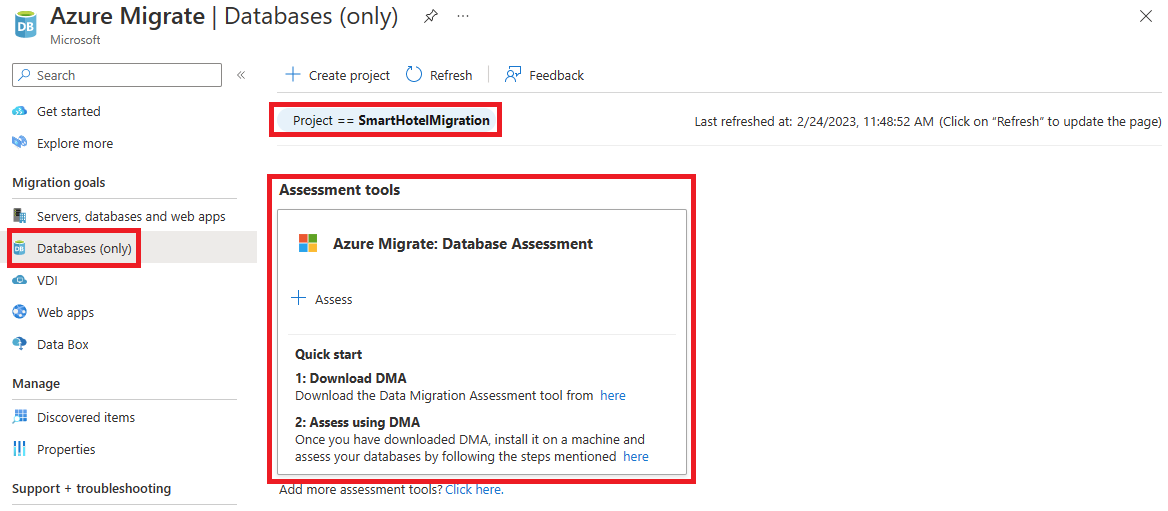Collapse the sidebar with the double chevron
This screenshot has width=1168, height=511.
click(241, 75)
